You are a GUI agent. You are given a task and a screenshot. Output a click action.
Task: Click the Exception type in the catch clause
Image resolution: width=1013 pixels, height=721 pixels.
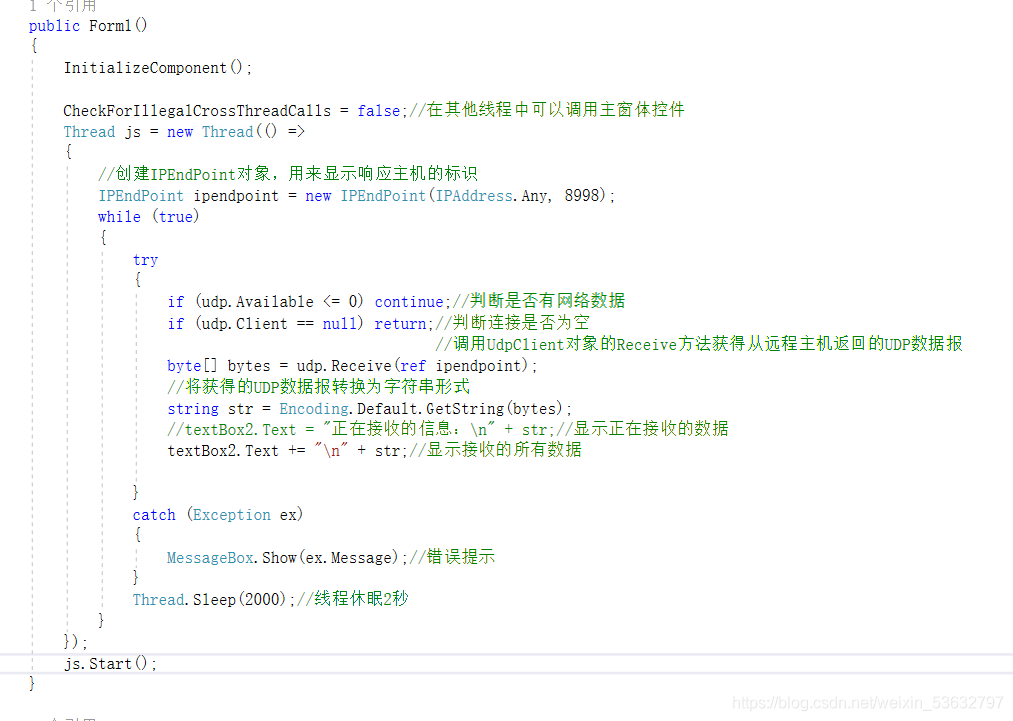pyautogui.click(x=232, y=514)
